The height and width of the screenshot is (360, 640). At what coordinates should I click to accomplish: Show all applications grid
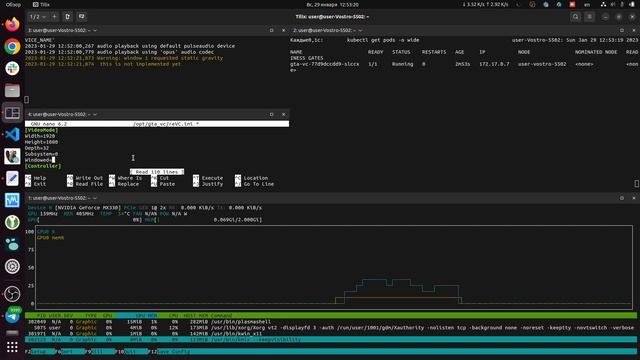(x=12, y=347)
